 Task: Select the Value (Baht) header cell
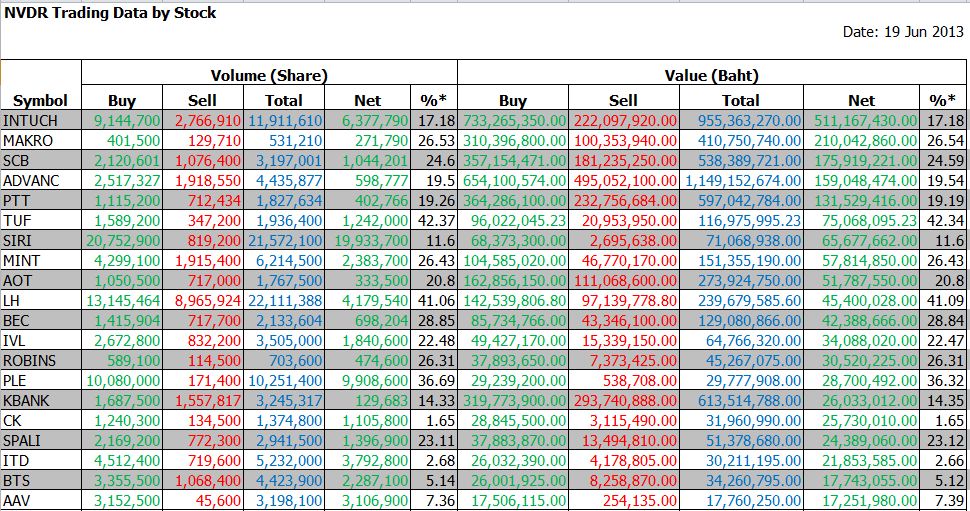tap(711, 75)
